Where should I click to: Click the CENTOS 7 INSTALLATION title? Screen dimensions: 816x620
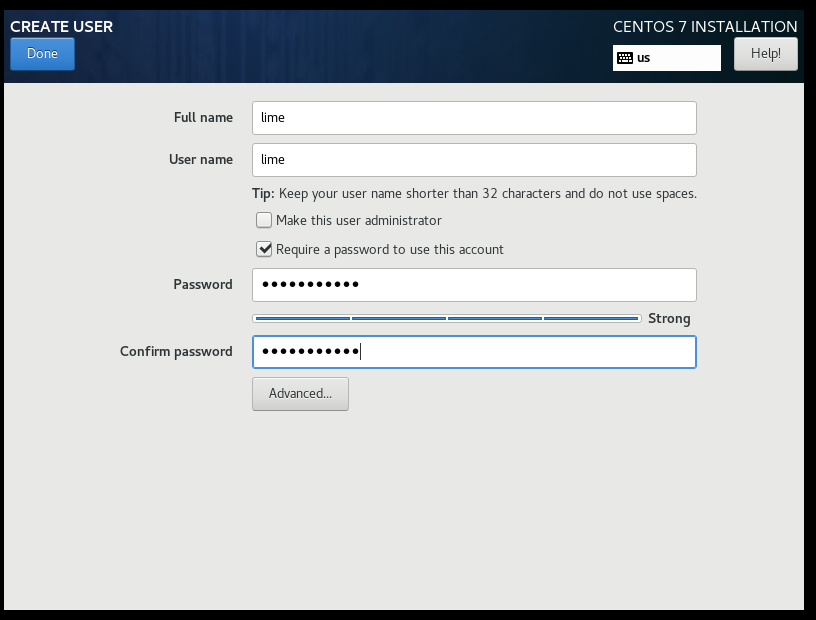click(x=705, y=27)
